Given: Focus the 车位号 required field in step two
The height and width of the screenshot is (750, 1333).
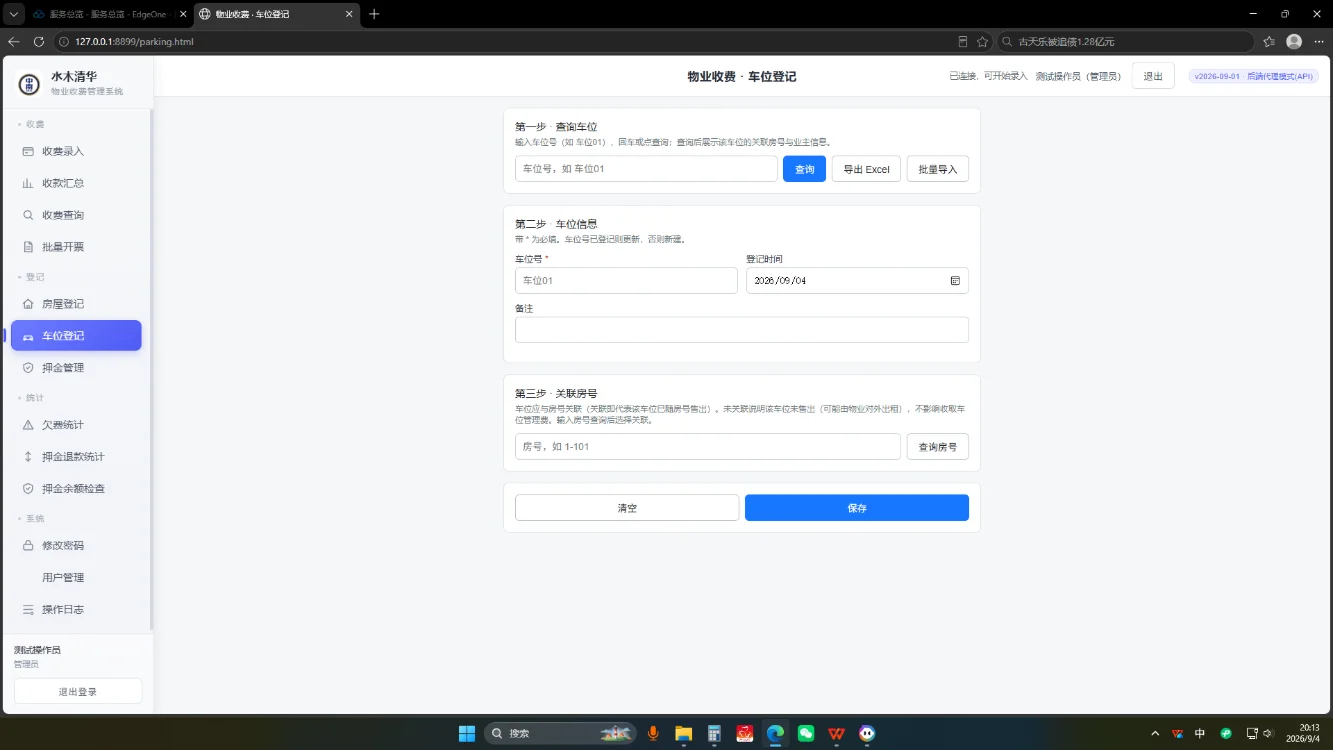Looking at the screenshot, I should point(626,281).
